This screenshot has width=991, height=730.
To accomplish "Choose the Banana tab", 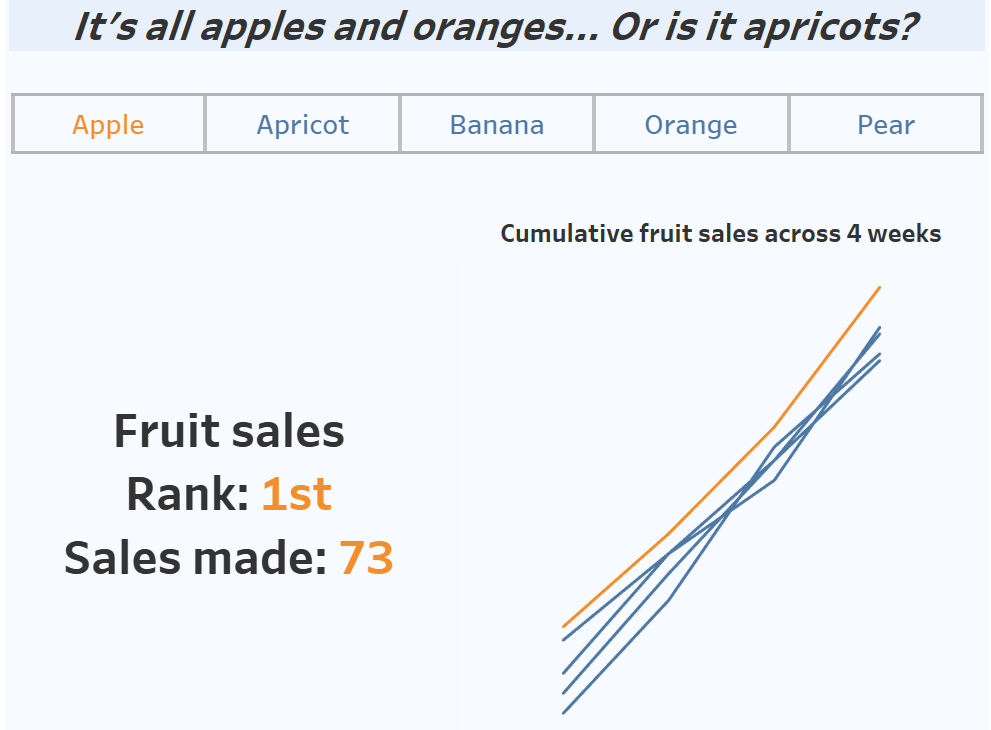I will click(497, 125).
